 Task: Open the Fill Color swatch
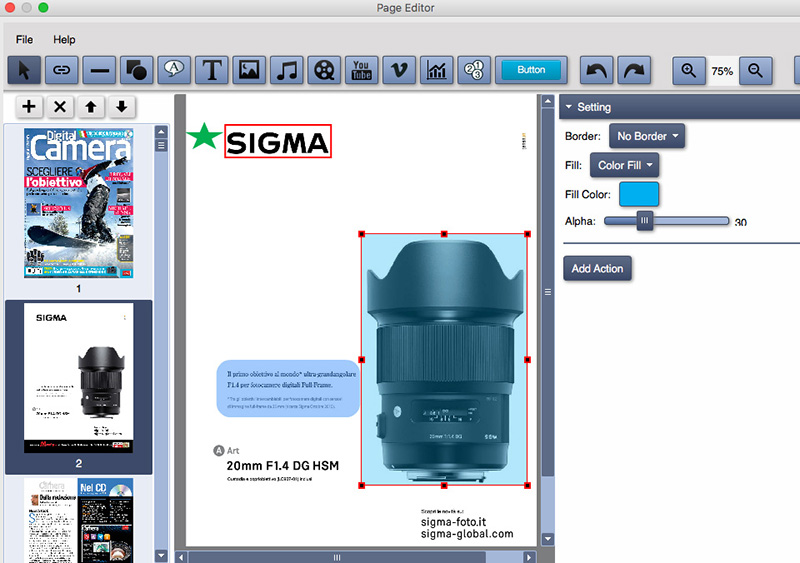(x=639, y=194)
